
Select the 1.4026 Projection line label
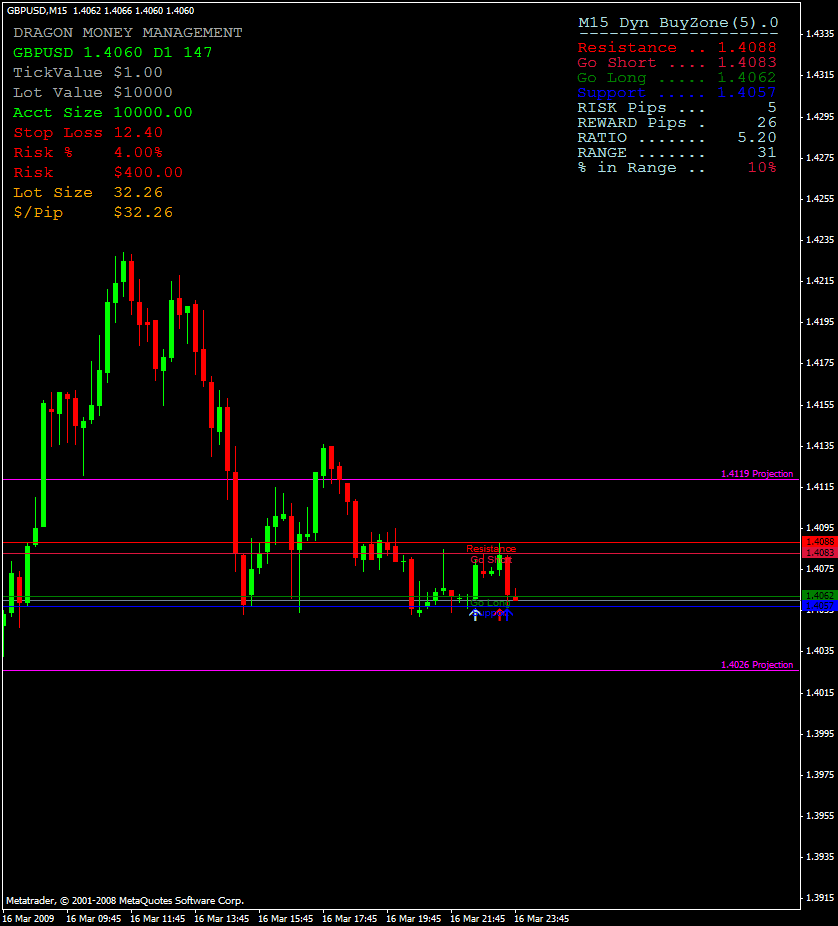pos(757,665)
